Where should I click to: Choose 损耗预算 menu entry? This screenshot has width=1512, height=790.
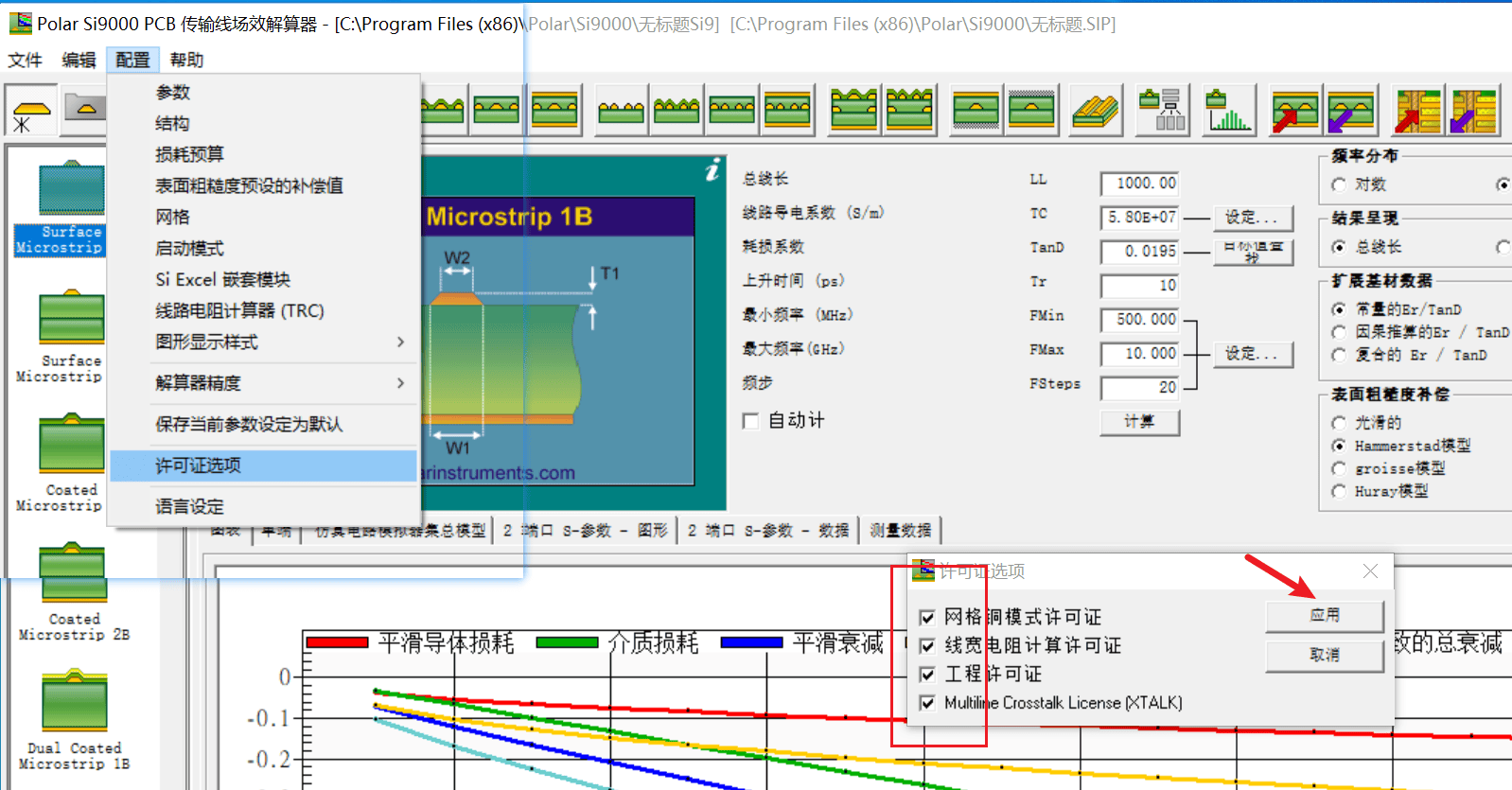[263, 154]
